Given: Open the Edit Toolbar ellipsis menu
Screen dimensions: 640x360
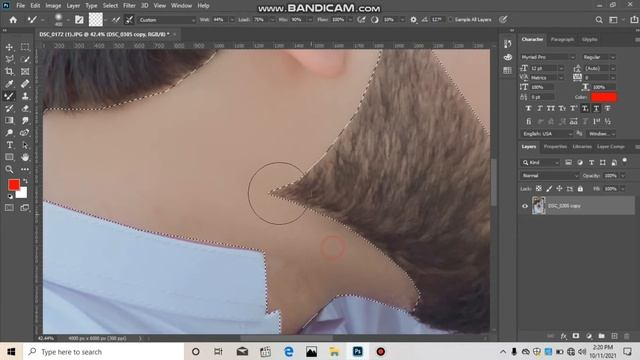Looking at the screenshot, I should (25, 169).
